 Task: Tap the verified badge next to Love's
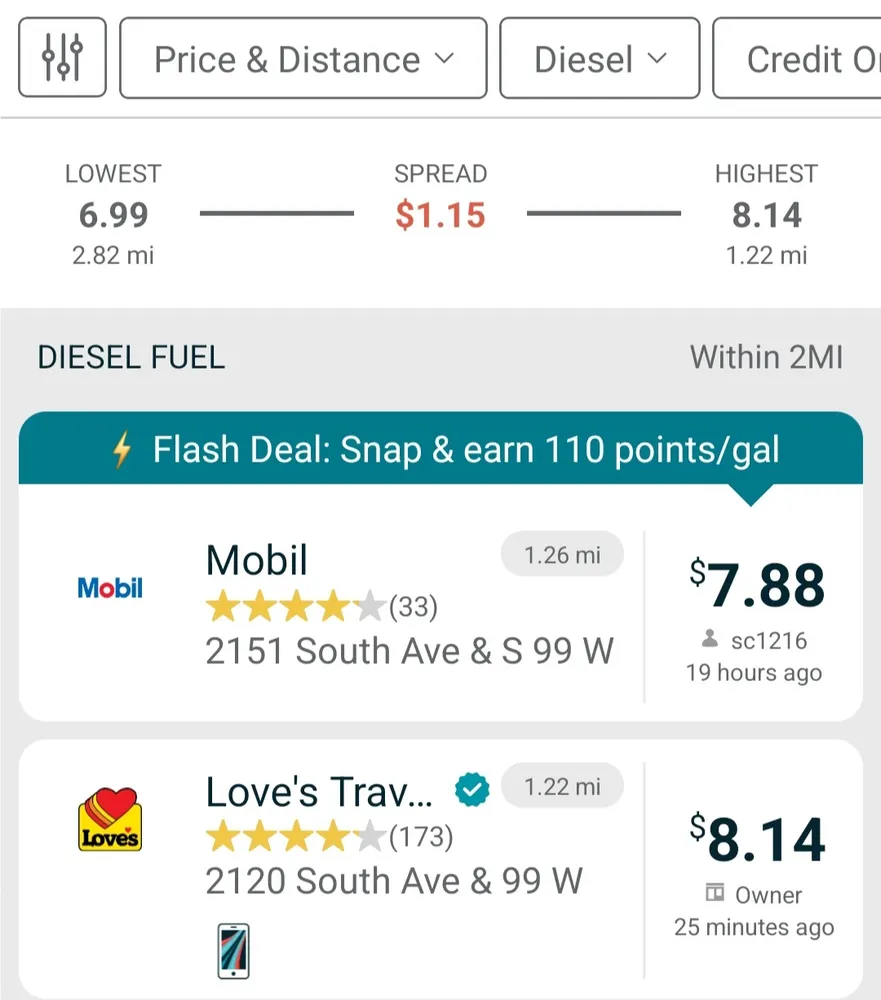coord(471,792)
